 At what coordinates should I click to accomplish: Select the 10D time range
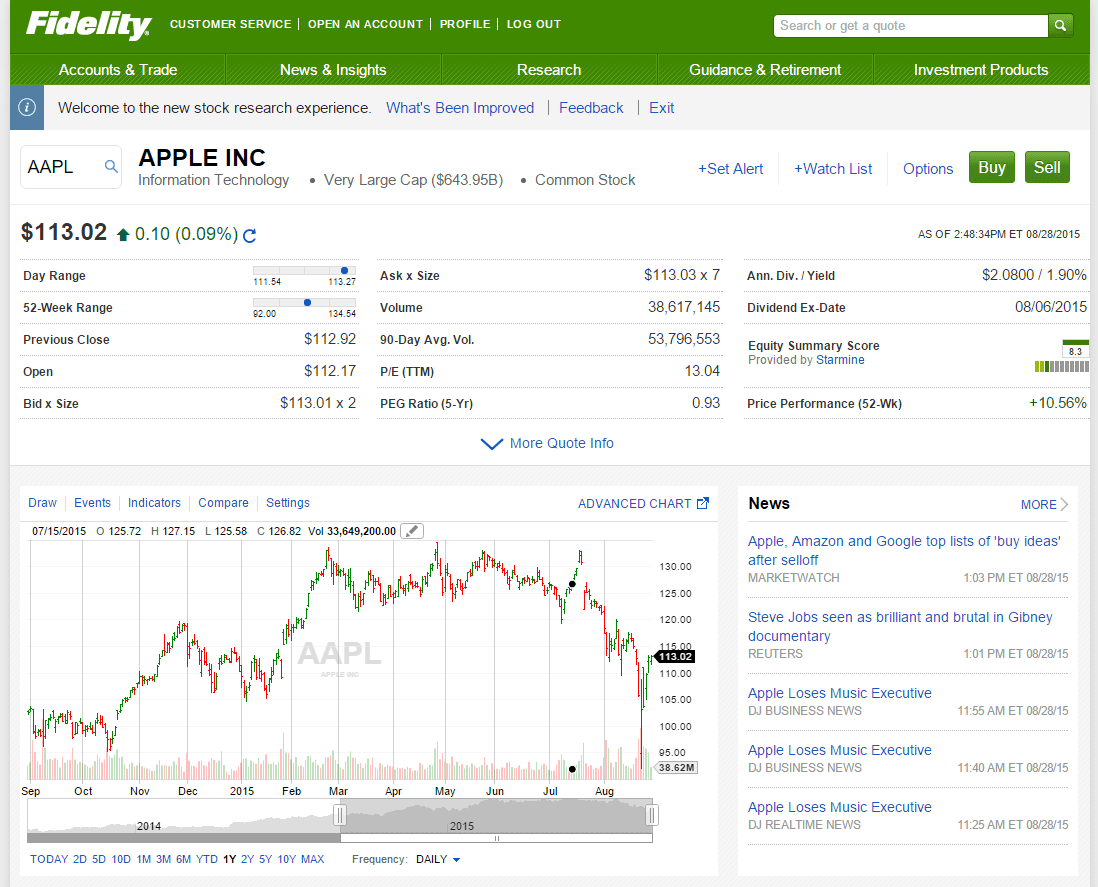[x=121, y=859]
